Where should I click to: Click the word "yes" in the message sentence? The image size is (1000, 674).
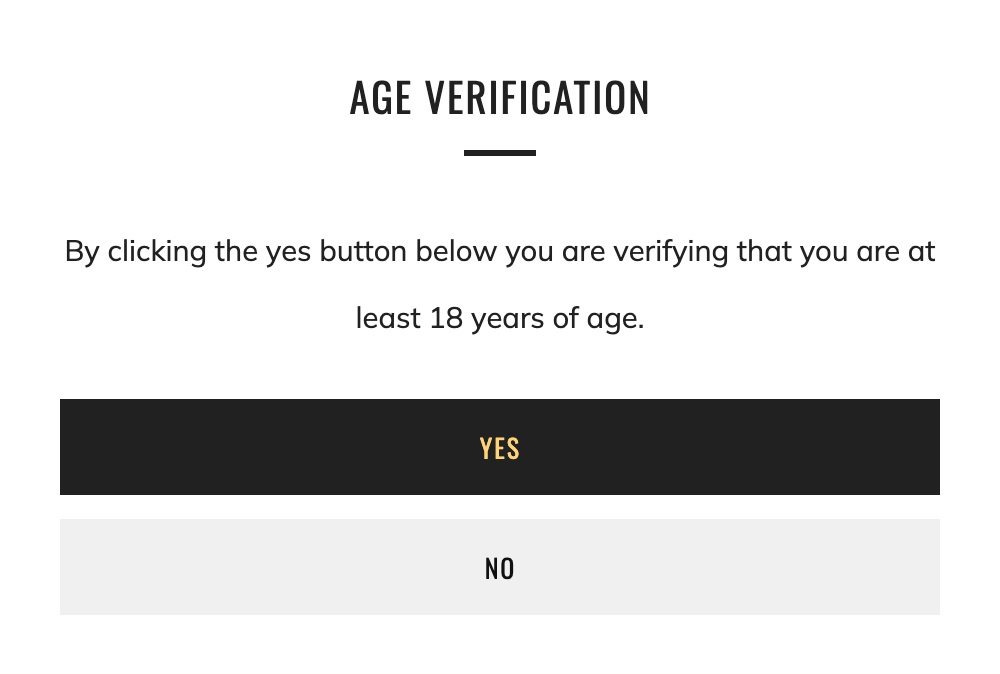(x=288, y=252)
